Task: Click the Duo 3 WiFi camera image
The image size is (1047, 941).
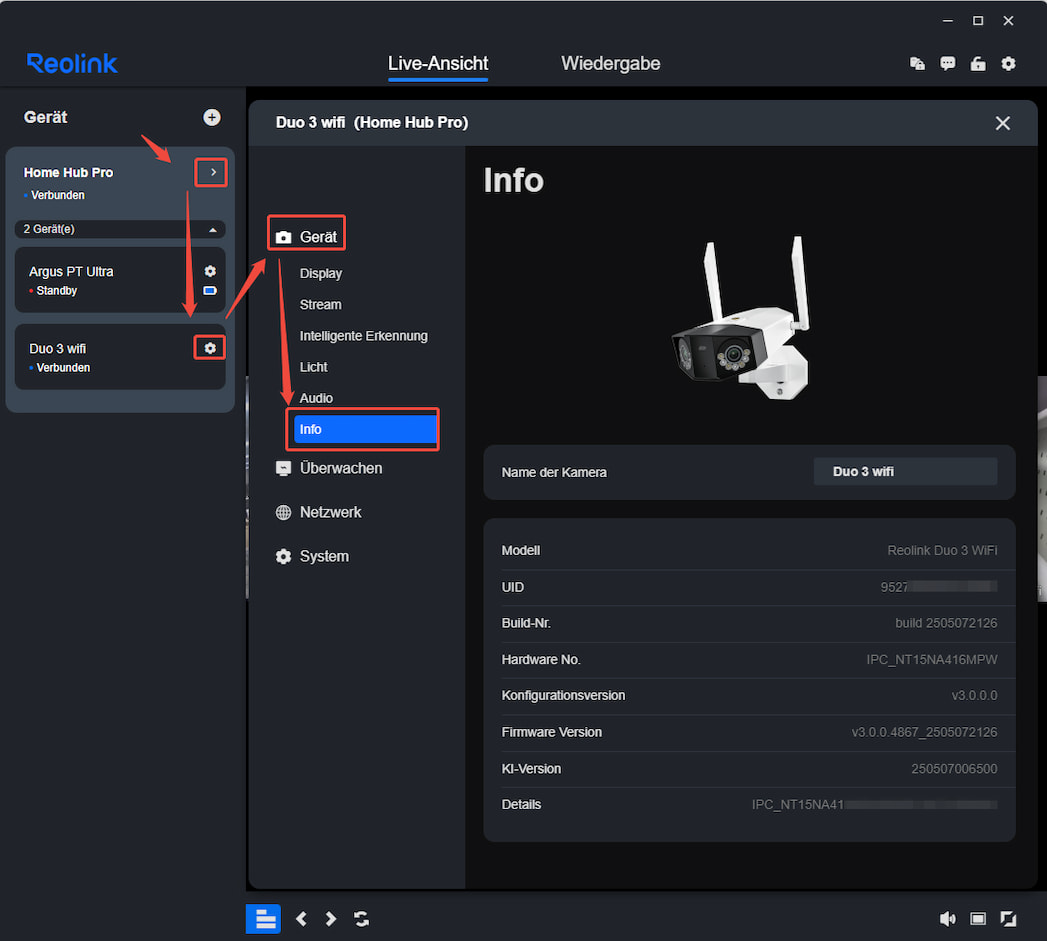Action: point(740,319)
